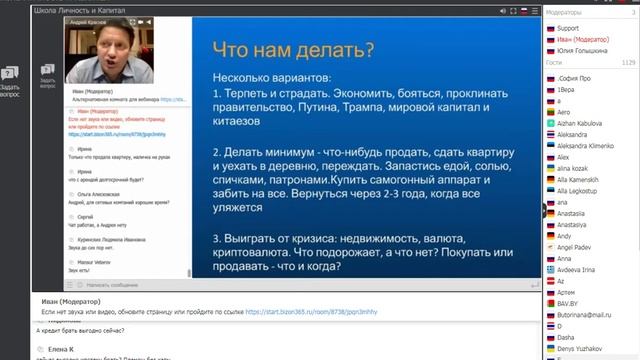Viewport: 640px width, 360px height.
Task: Select guest '1Вера'
Action: tap(566, 90)
